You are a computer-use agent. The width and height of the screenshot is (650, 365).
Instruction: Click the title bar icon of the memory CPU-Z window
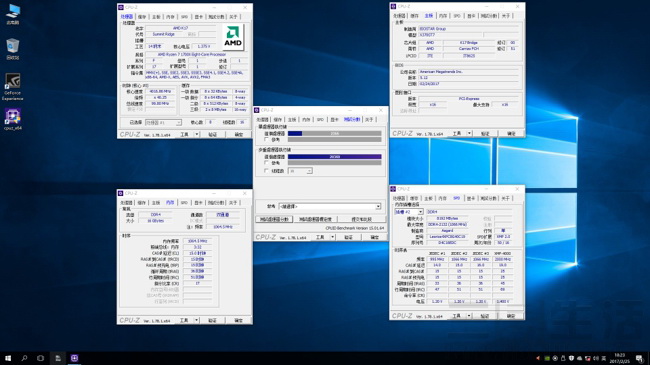pos(121,193)
